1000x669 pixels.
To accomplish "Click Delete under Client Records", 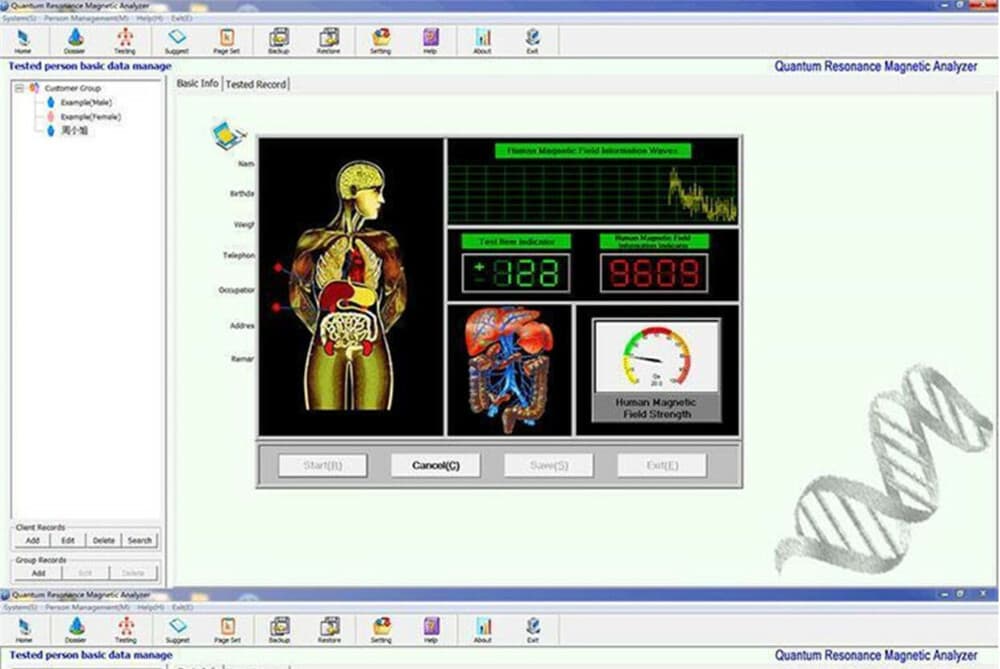I will click(x=103, y=540).
